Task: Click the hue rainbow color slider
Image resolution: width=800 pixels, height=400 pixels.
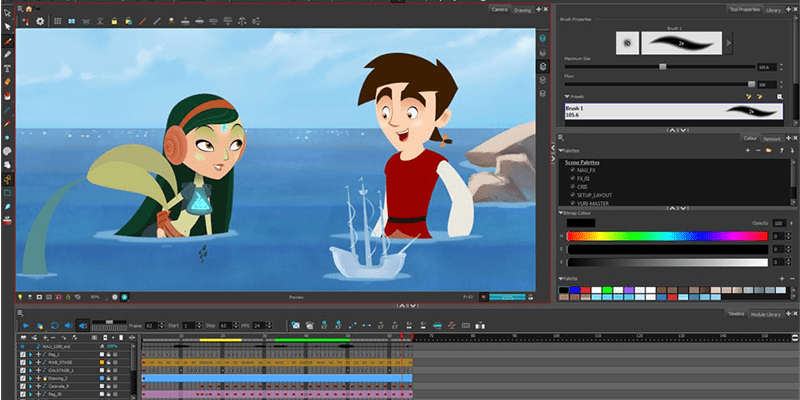Action: [x=666, y=236]
